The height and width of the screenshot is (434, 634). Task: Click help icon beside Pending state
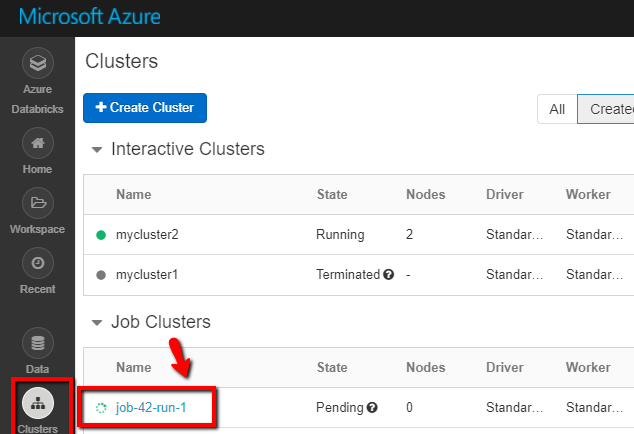pyautogui.click(x=372, y=408)
